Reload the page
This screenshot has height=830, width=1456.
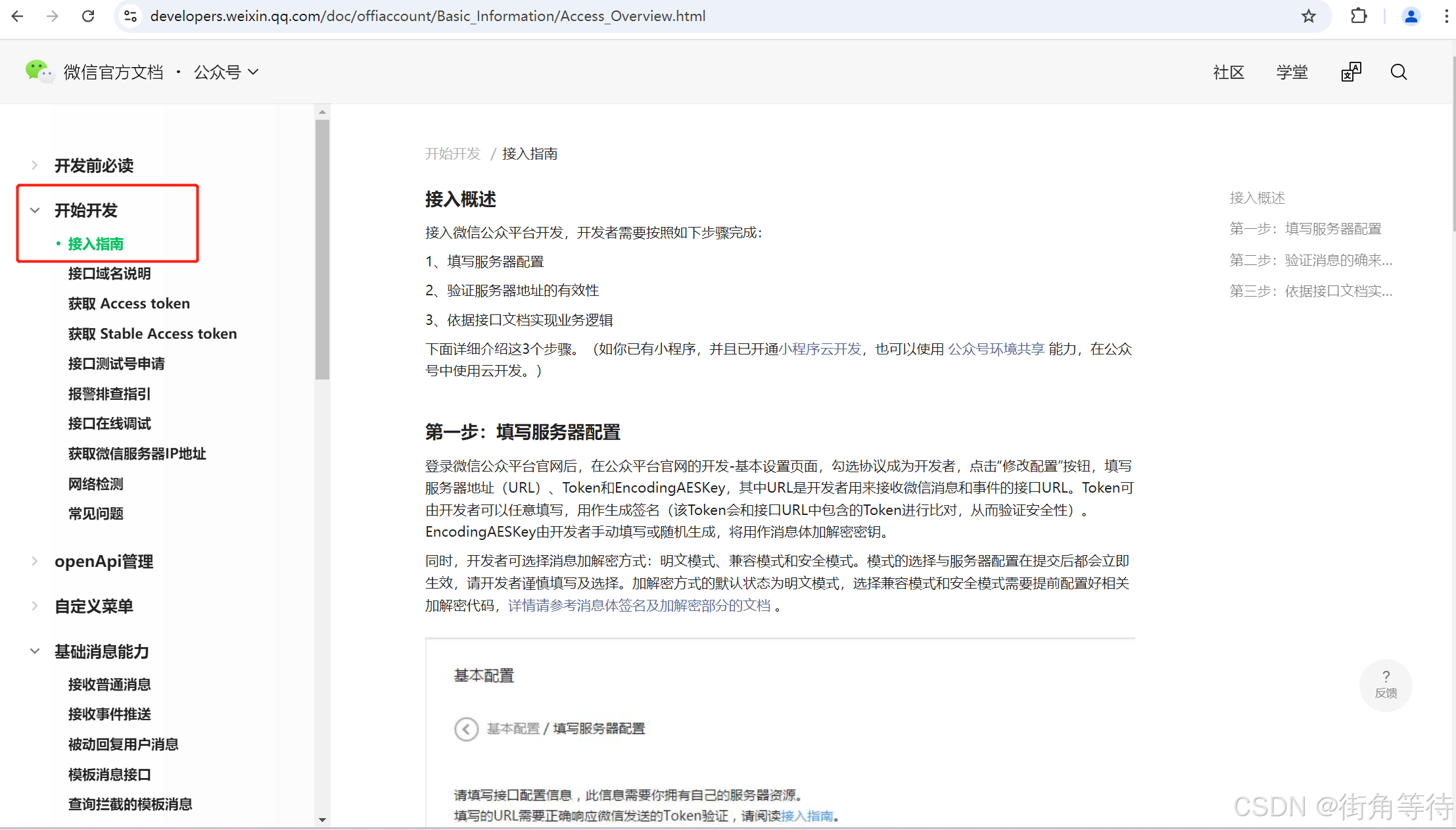click(88, 16)
